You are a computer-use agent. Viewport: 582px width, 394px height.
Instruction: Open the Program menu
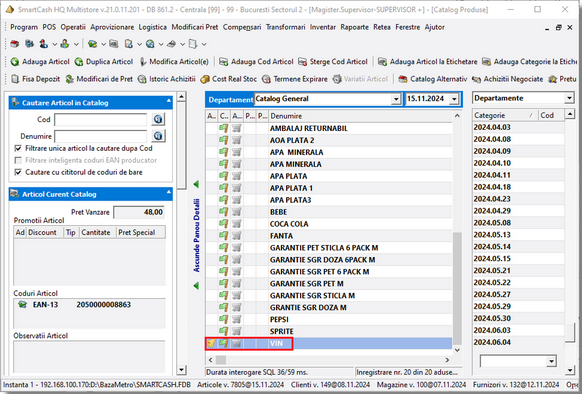[24, 27]
